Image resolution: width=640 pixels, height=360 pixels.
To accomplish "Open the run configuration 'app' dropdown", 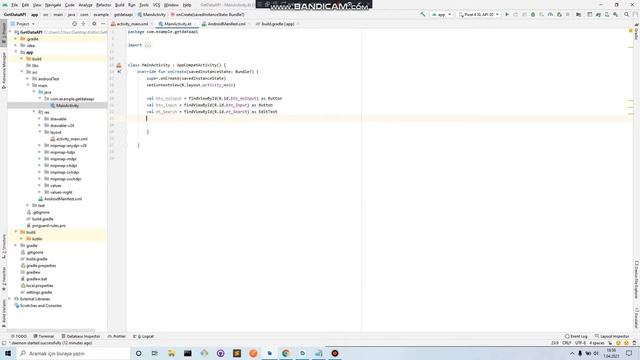I will [442, 15].
